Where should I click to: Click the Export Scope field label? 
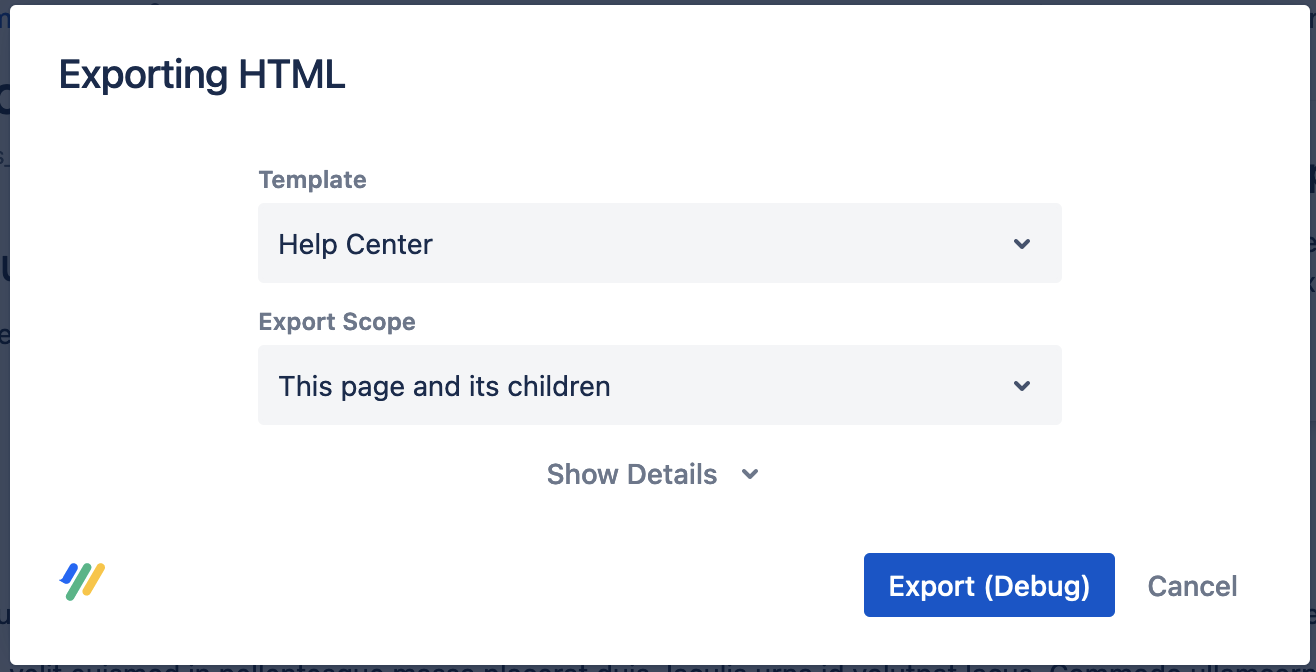pos(337,322)
